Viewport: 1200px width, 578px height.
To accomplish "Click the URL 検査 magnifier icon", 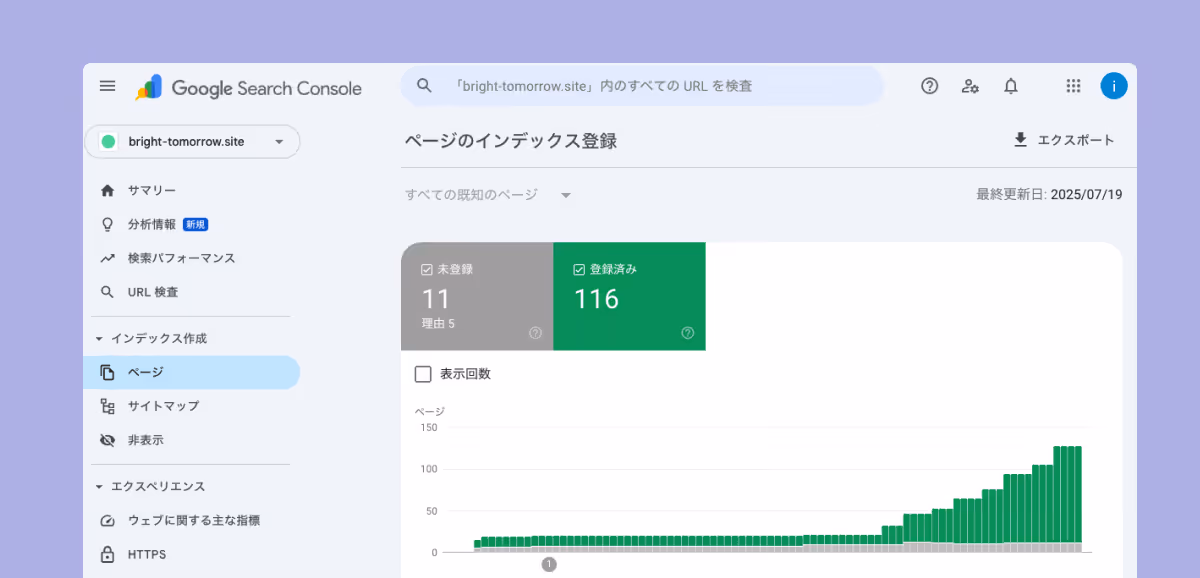I will click(x=108, y=292).
